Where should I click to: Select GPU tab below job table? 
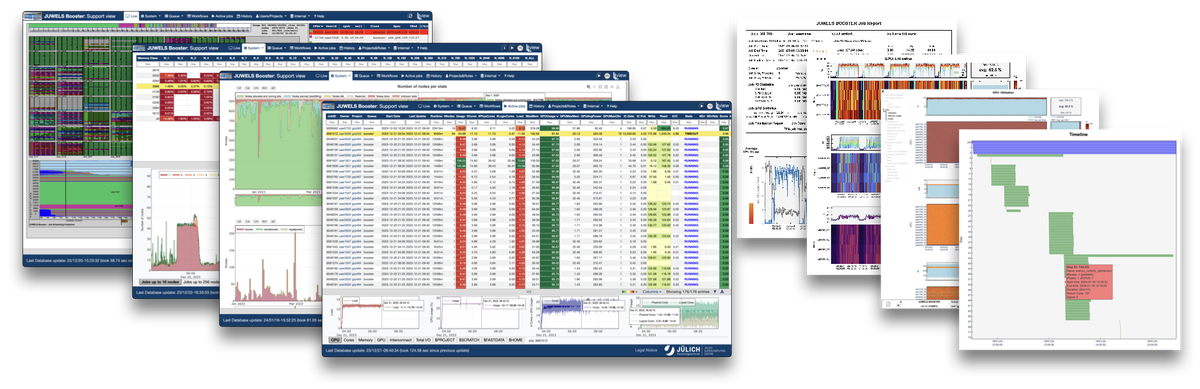pos(381,340)
